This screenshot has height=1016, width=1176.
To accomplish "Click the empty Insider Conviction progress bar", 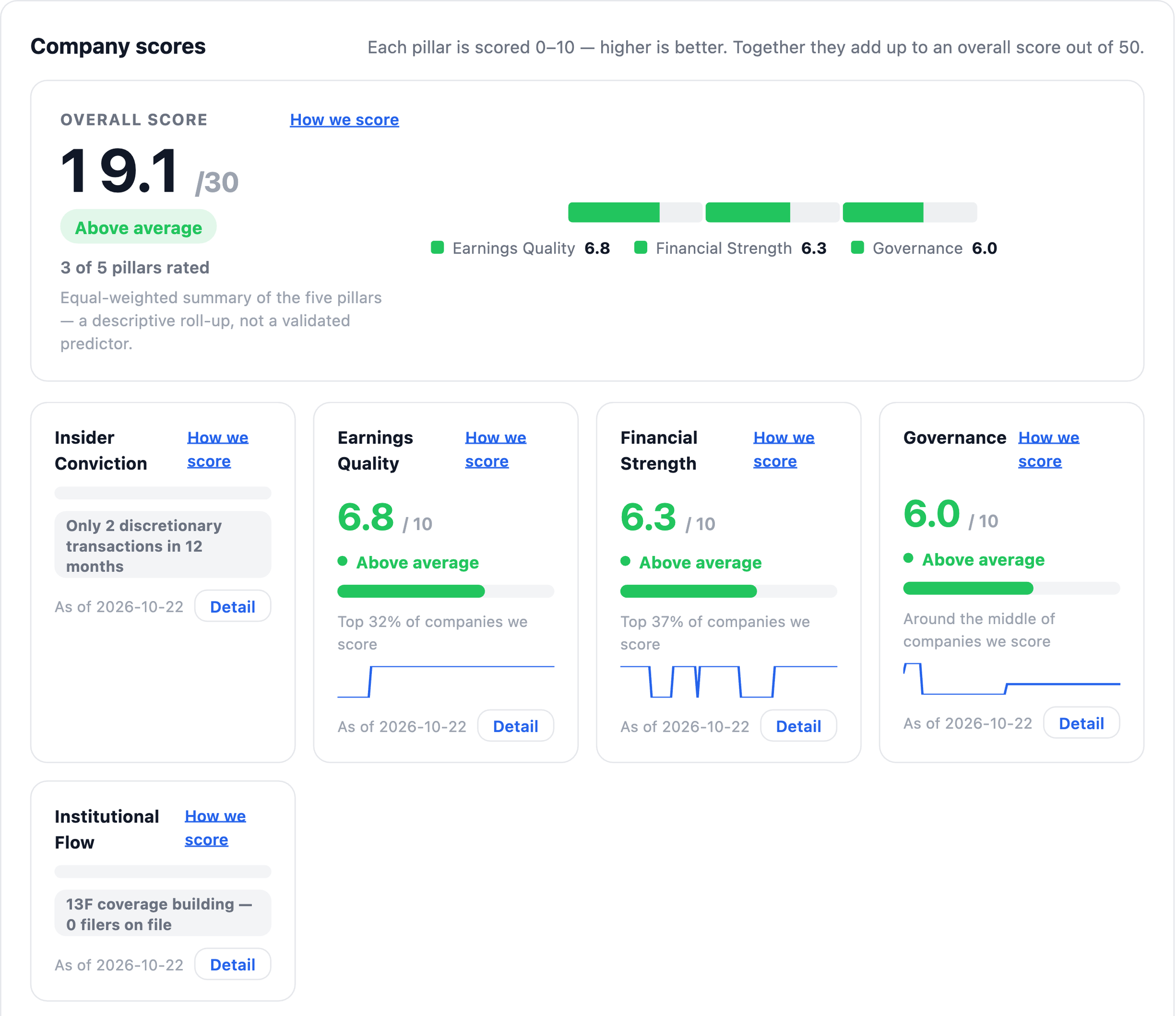I will pos(163,493).
